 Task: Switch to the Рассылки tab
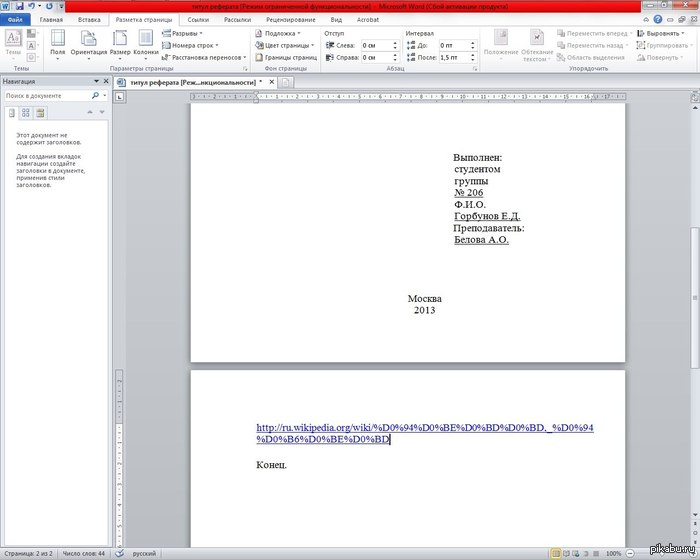pyautogui.click(x=238, y=20)
